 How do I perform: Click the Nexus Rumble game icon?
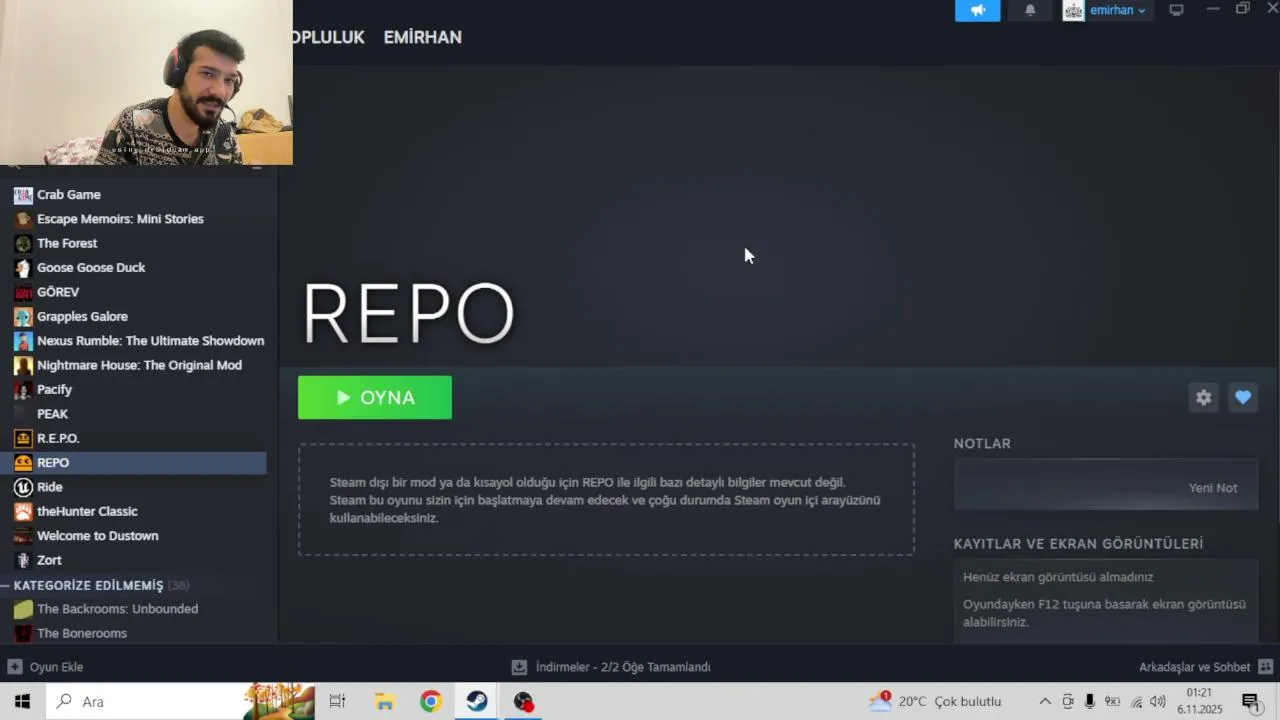tap(23, 341)
